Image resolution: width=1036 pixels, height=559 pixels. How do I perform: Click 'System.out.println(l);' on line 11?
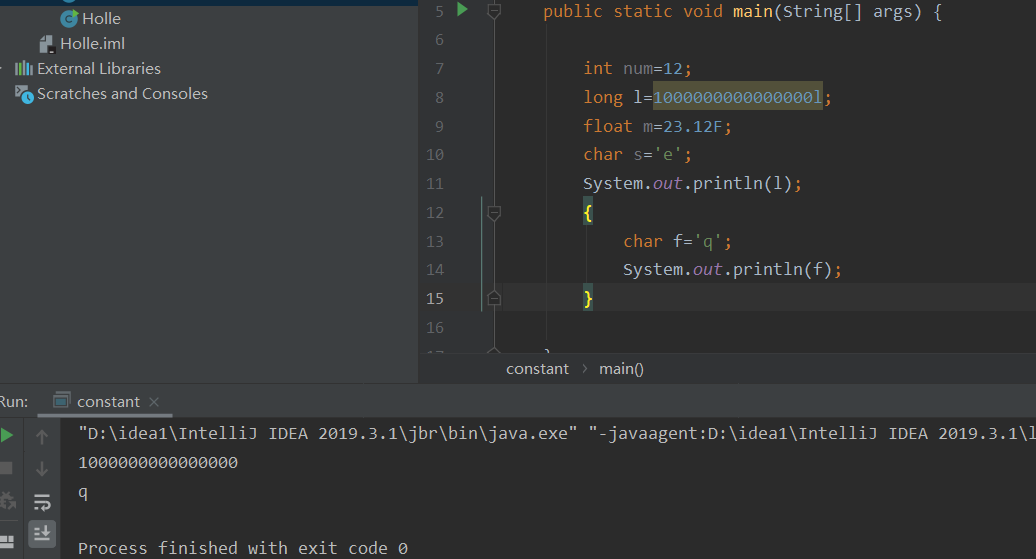click(692, 183)
